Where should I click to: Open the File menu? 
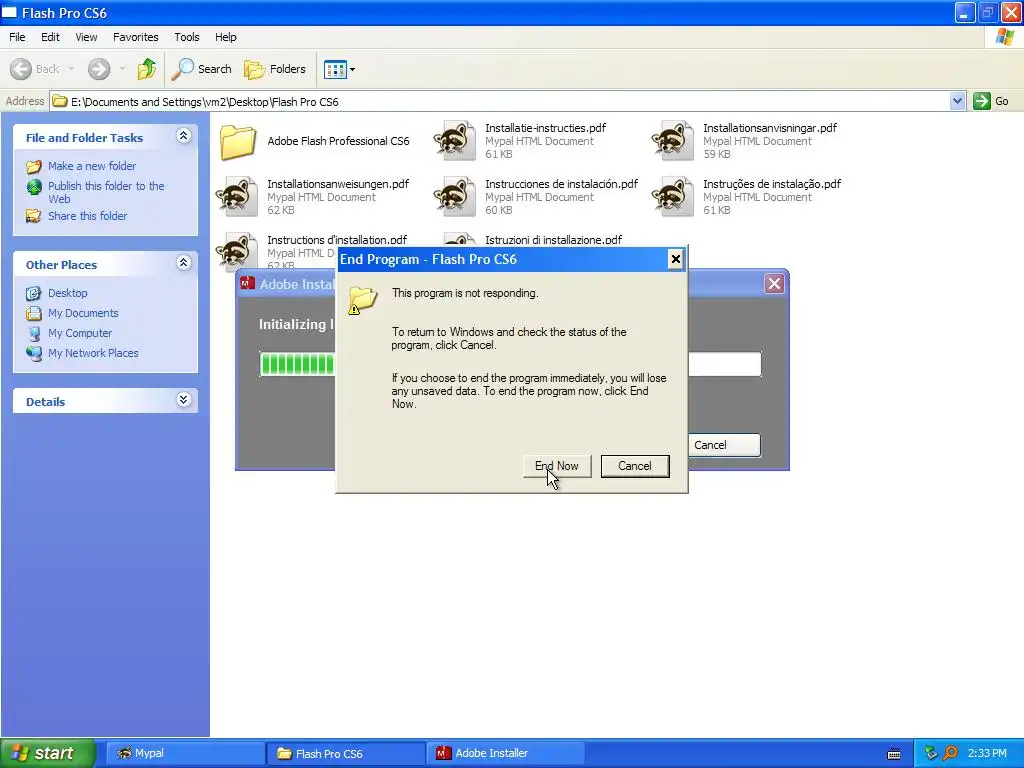pyautogui.click(x=17, y=37)
